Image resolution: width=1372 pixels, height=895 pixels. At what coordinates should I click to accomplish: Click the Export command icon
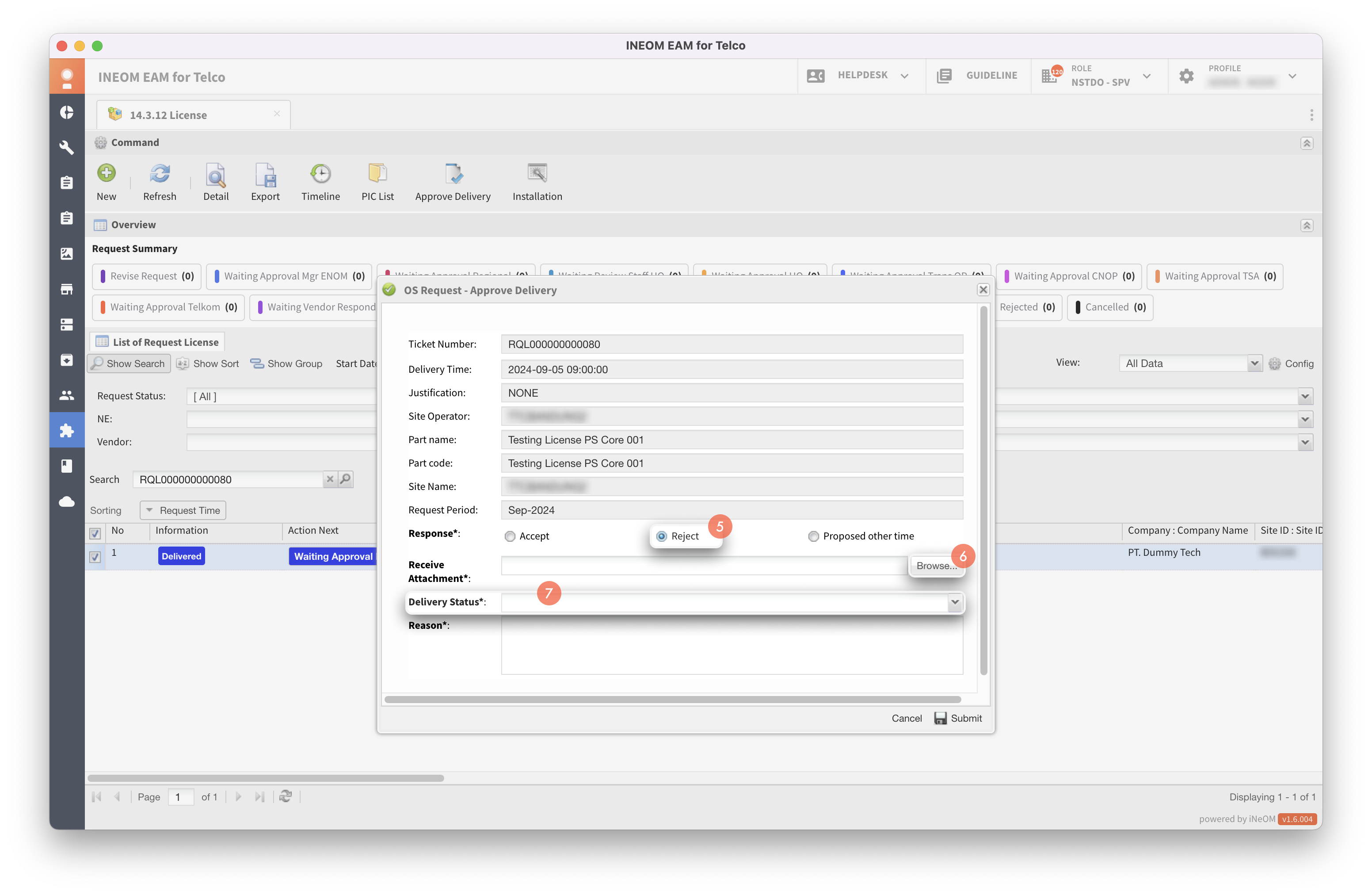tap(265, 174)
